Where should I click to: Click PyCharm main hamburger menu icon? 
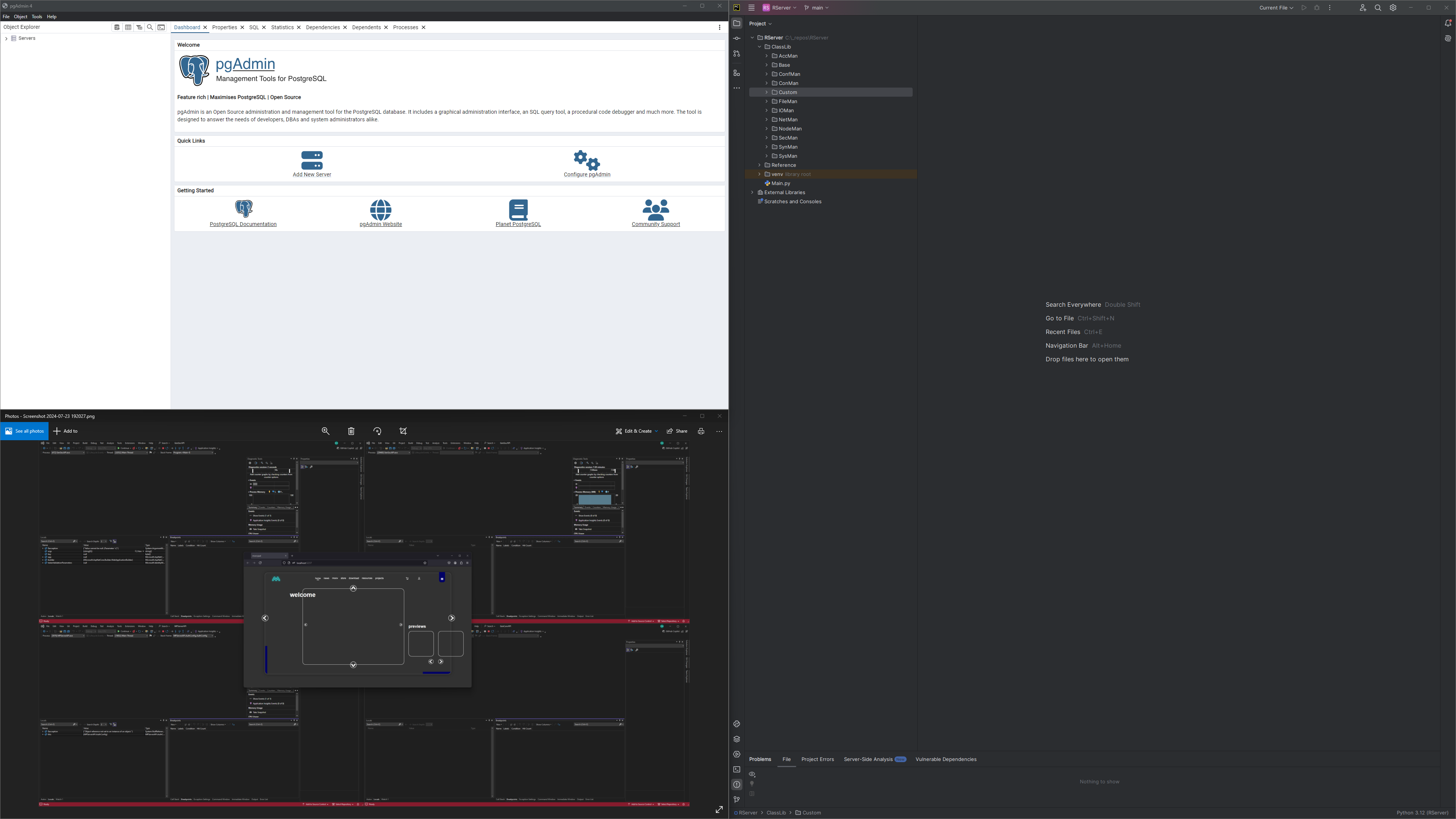pos(751,8)
